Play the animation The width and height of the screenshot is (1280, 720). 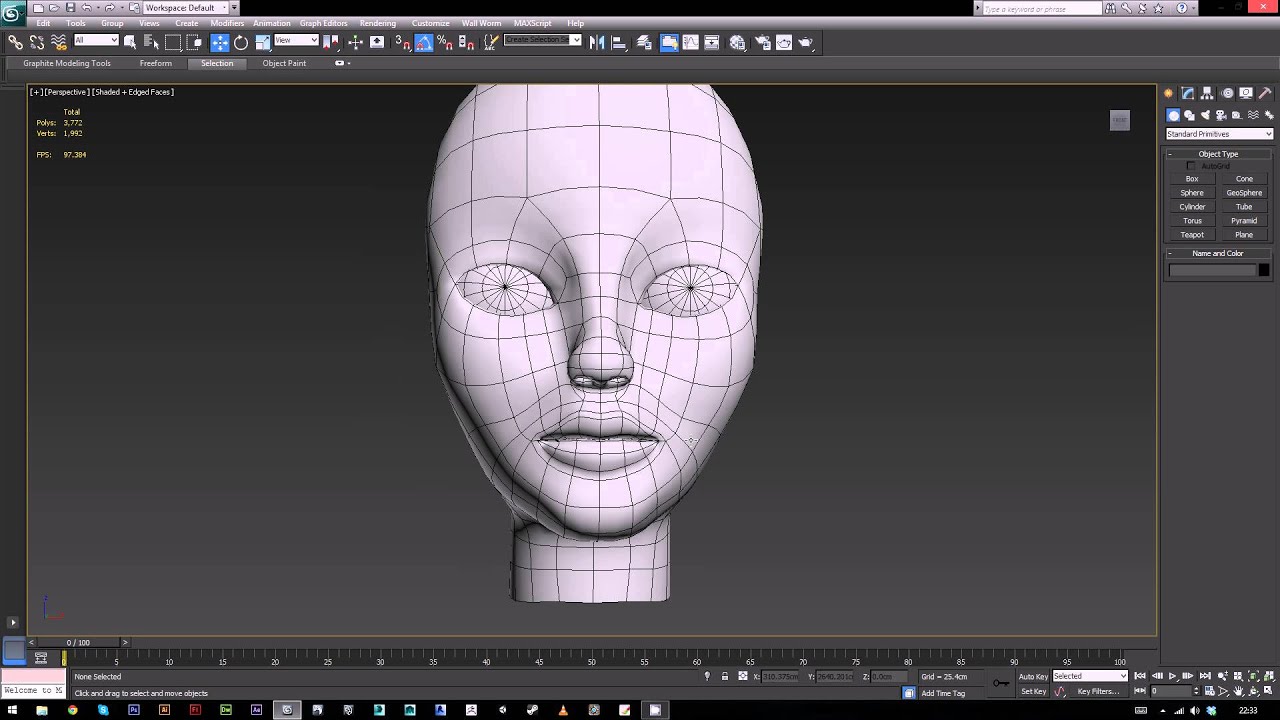click(x=1173, y=676)
